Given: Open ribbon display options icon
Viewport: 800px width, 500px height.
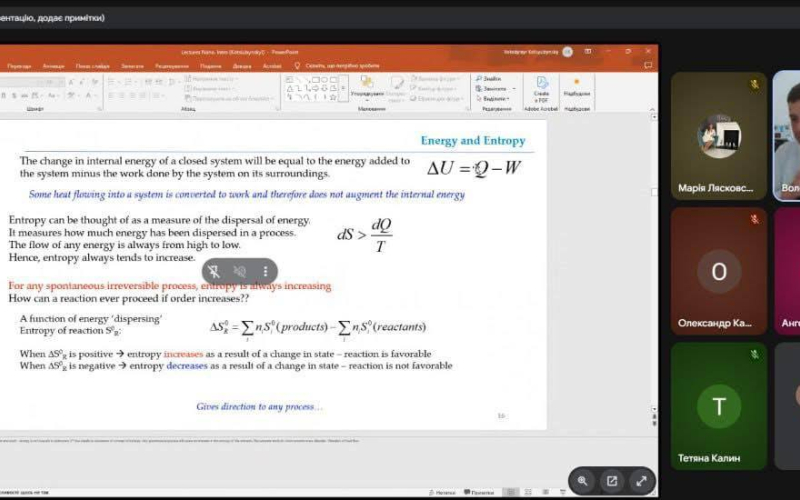Looking at the screenshot, I should click(x=588, y=52).
